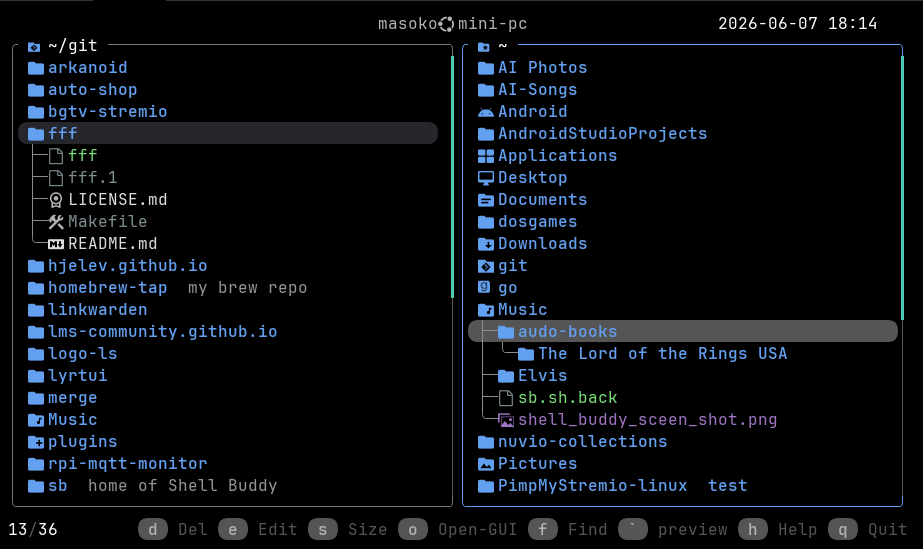
Task: Click the Makefile tools icon
Action: (56, 222)
